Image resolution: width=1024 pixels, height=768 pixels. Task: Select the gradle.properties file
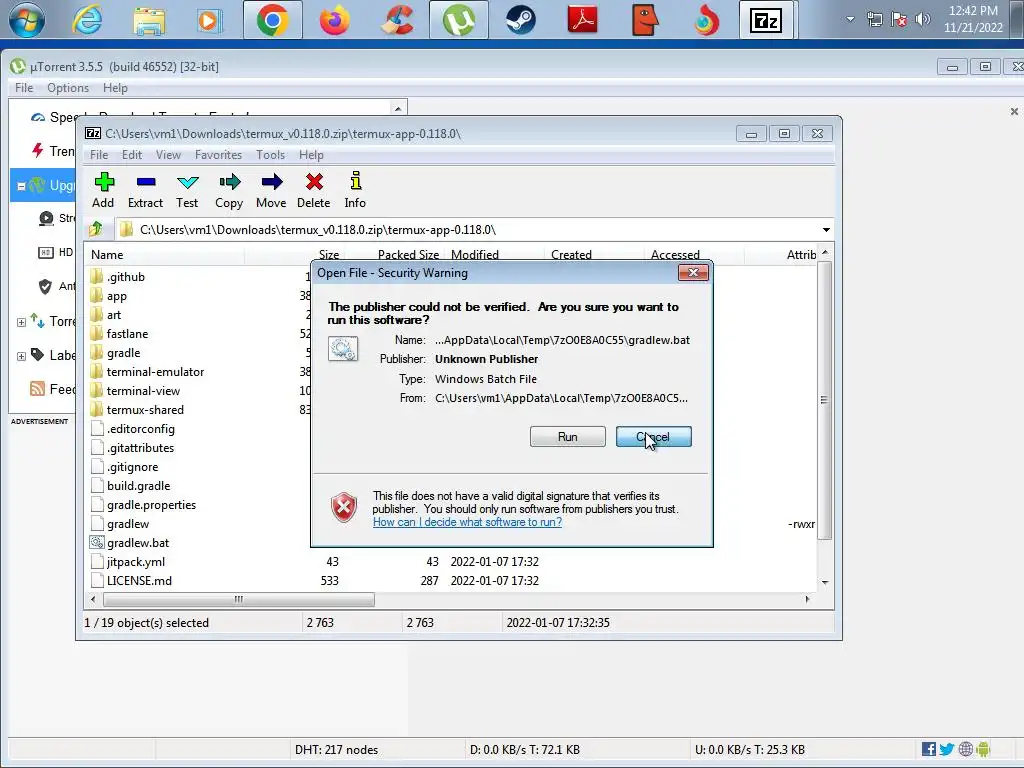coord(151,505)
